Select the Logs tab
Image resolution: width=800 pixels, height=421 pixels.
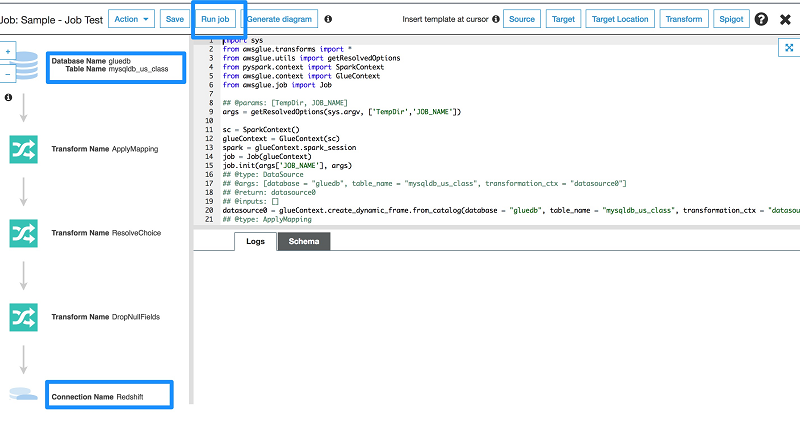pyautogui.click(x=255, y=242)
